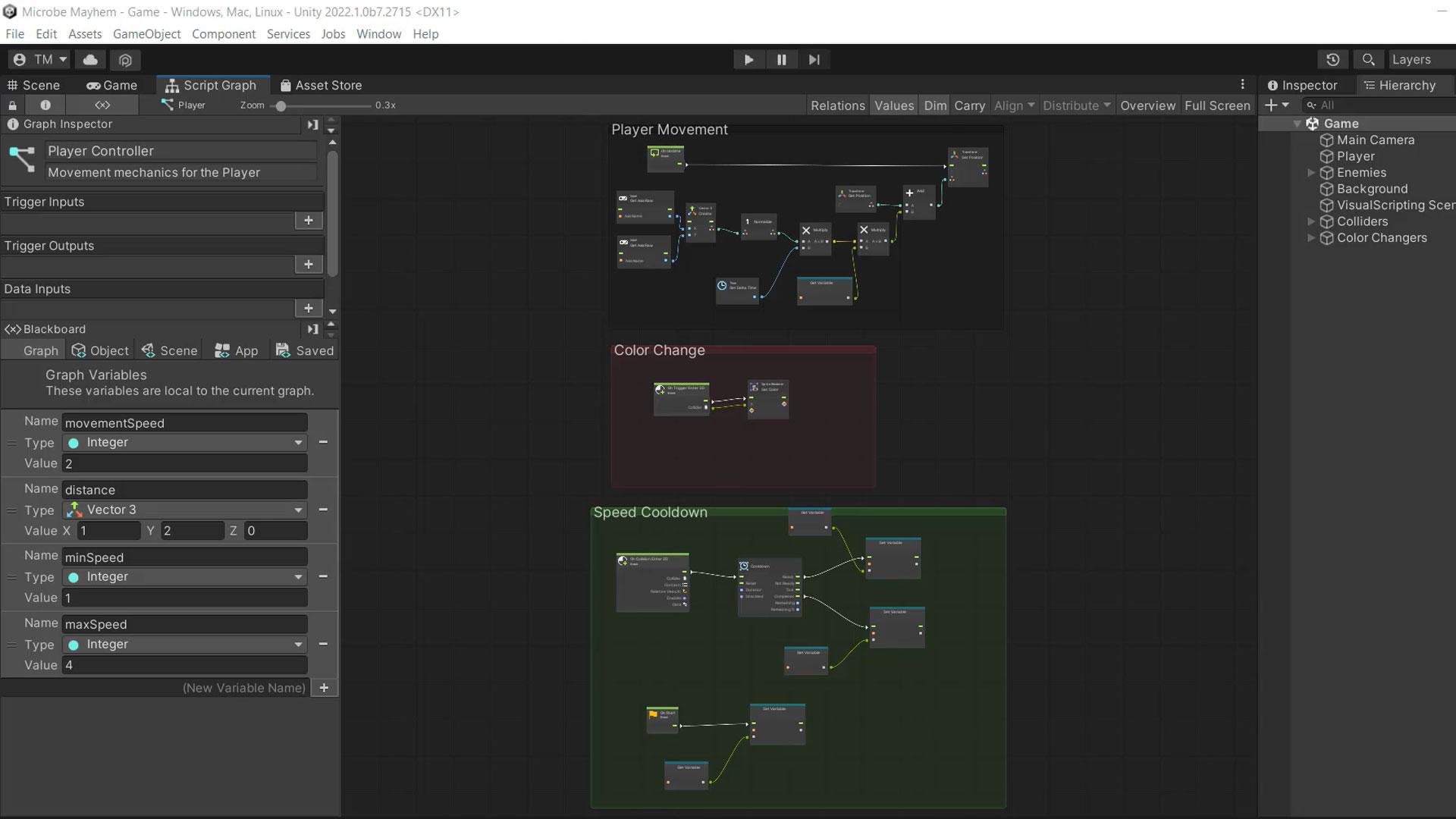1456x819 pixels.
Task: Expand the Enemies object in the Hierarchy
Action: click(1313, 172)
